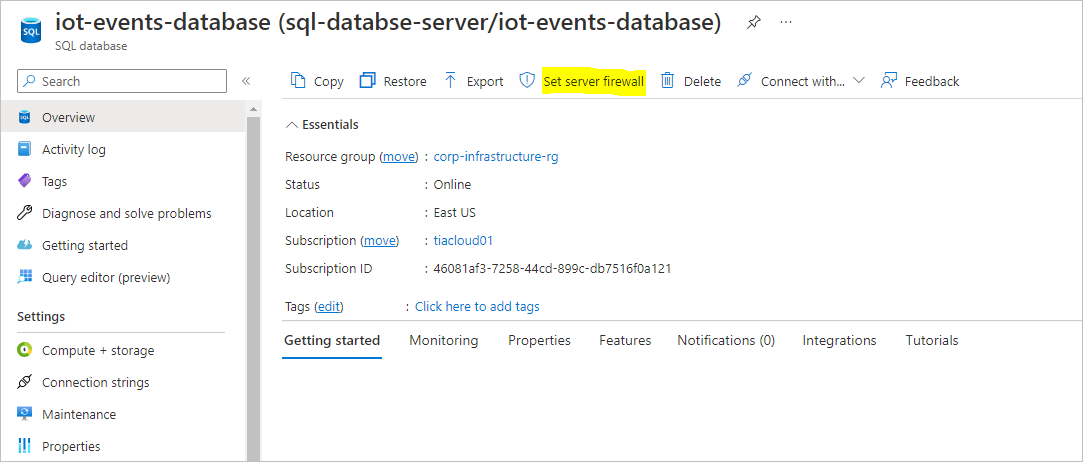Open the Features tab
This screenshot has height=462, width=1083.
click(625, 340)
